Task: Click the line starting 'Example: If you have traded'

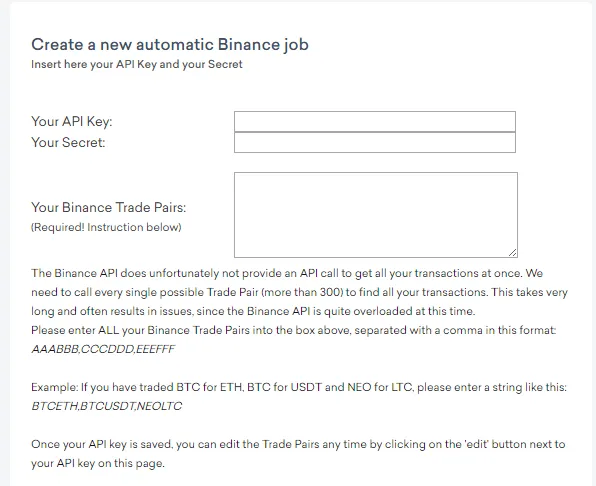Action: coord(299,387)
